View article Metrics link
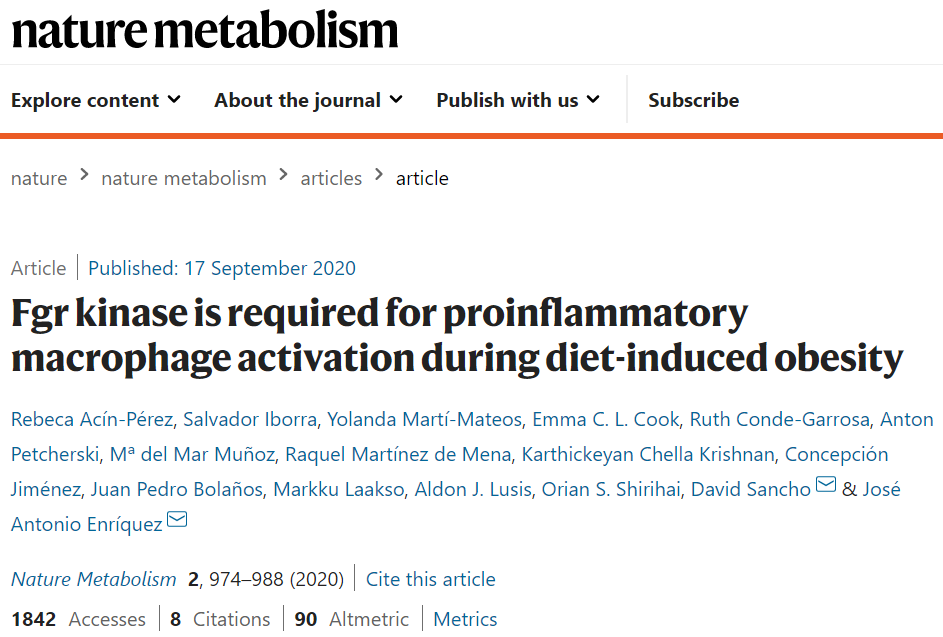 click(465, 619)
